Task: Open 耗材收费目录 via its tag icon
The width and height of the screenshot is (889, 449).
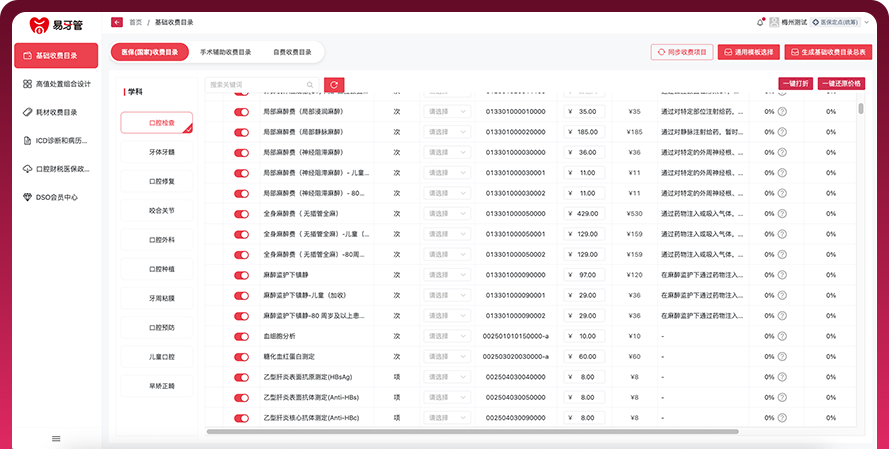Action: click(27, 112)
